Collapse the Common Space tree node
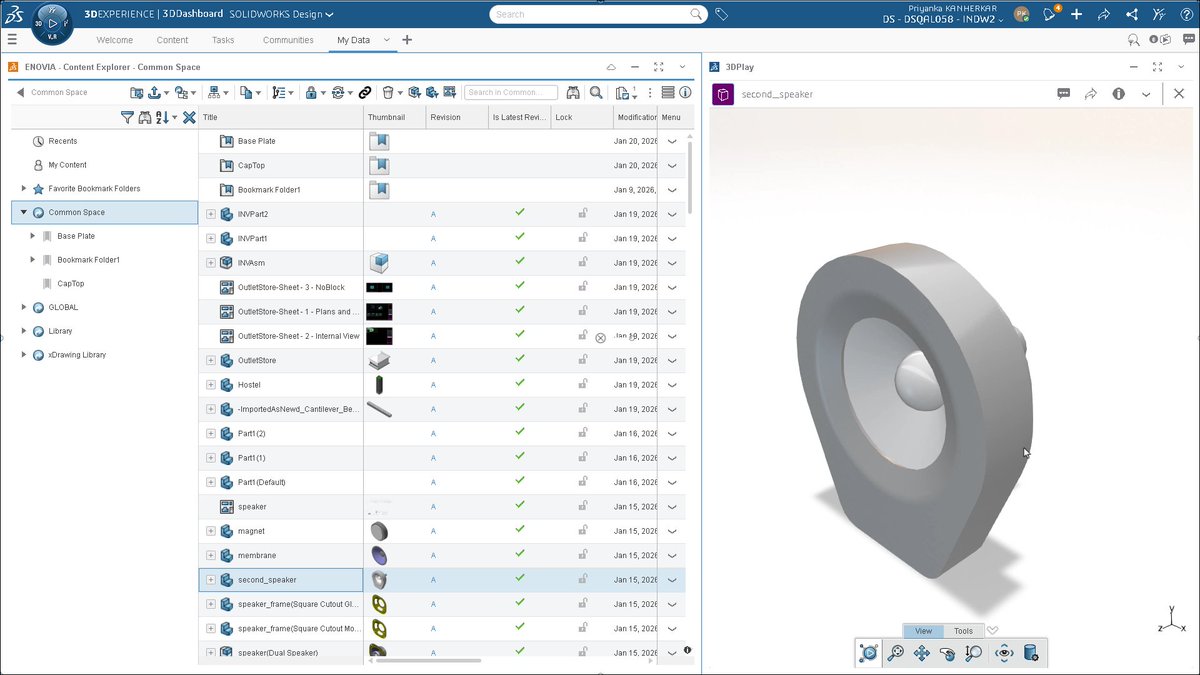Image resolution: width=1200 pixels, height=675 pixels. click(x=24, y=212)
